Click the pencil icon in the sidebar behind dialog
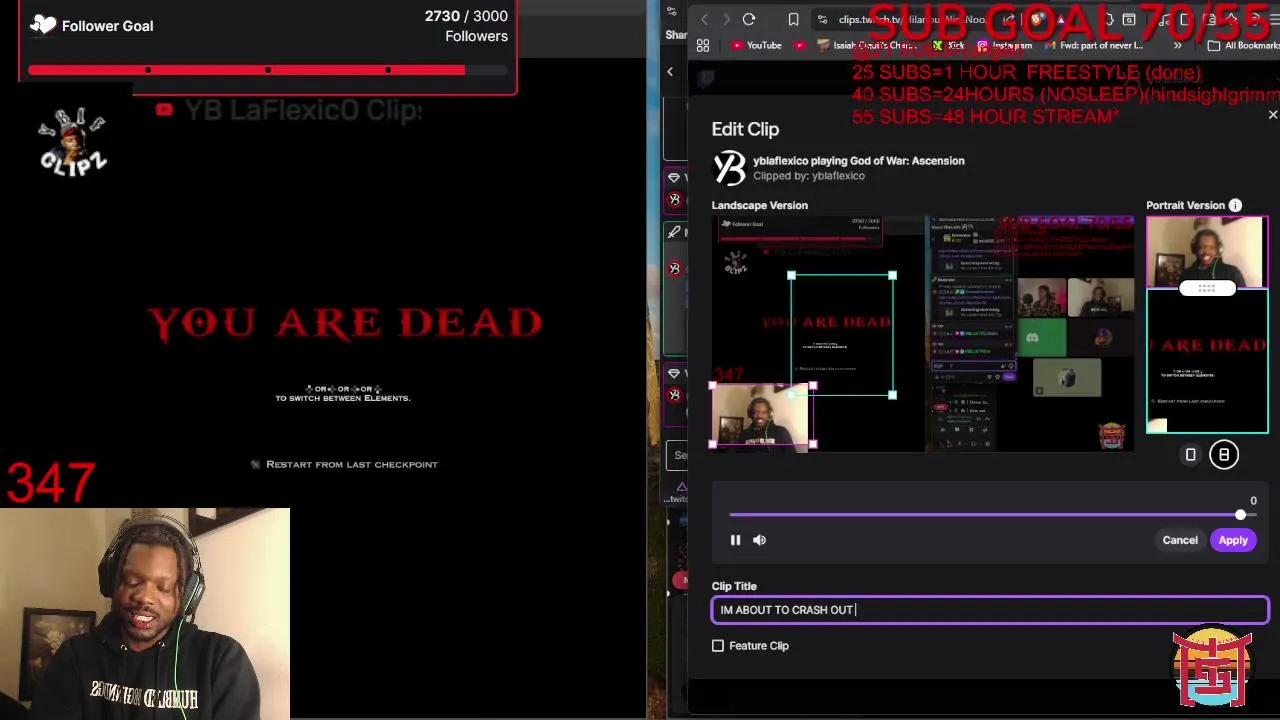The width and height of the screenshot is (1280, 720). pos(675,232)
